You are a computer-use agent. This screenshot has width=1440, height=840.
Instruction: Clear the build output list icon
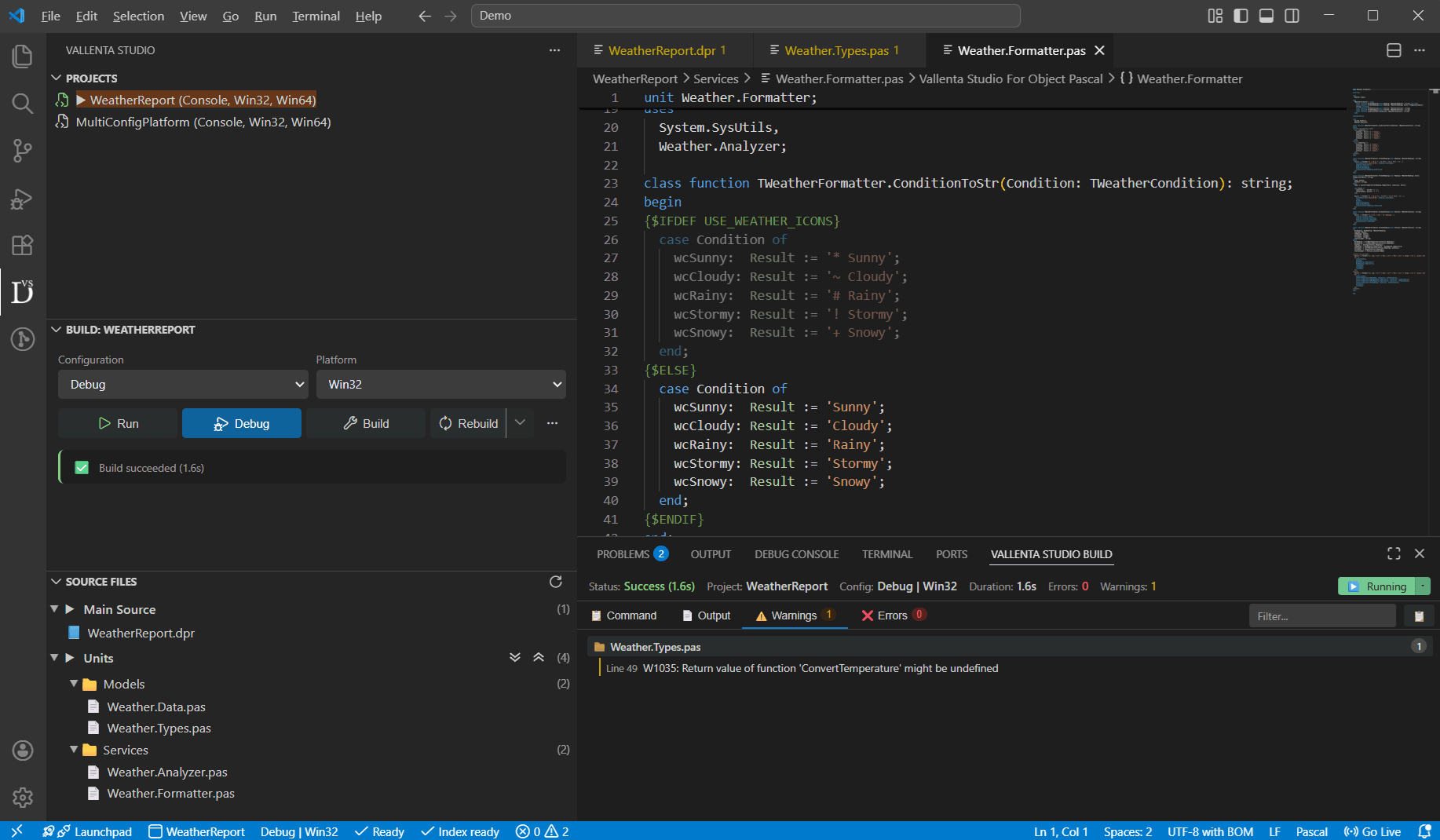point(1419,616)
